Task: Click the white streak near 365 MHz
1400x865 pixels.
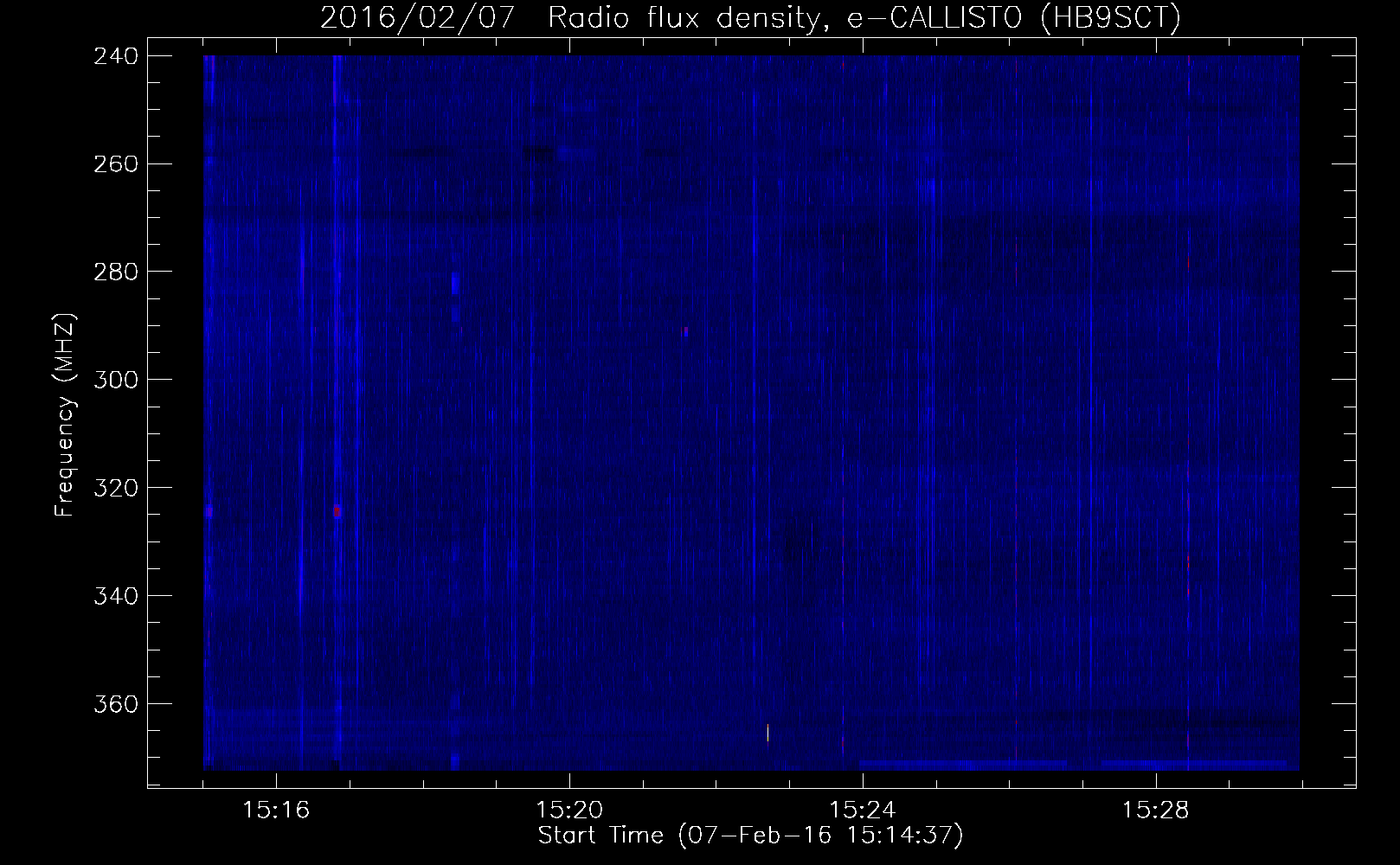Action: [767, 733]
